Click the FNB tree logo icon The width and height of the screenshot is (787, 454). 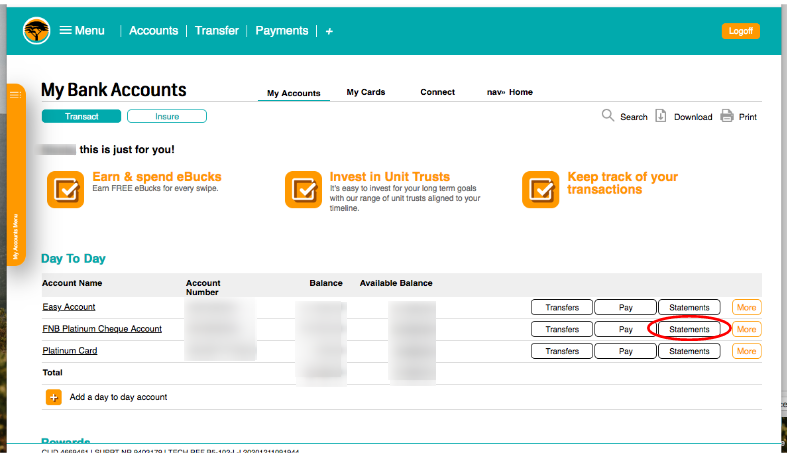point(37,31)
